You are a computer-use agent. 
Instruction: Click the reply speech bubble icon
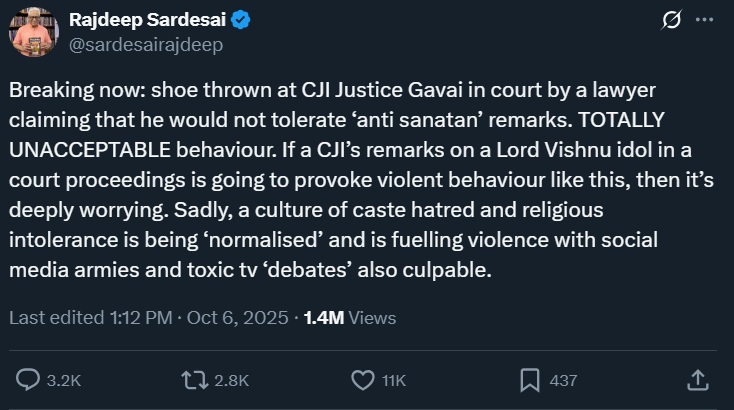coord(30,380)
